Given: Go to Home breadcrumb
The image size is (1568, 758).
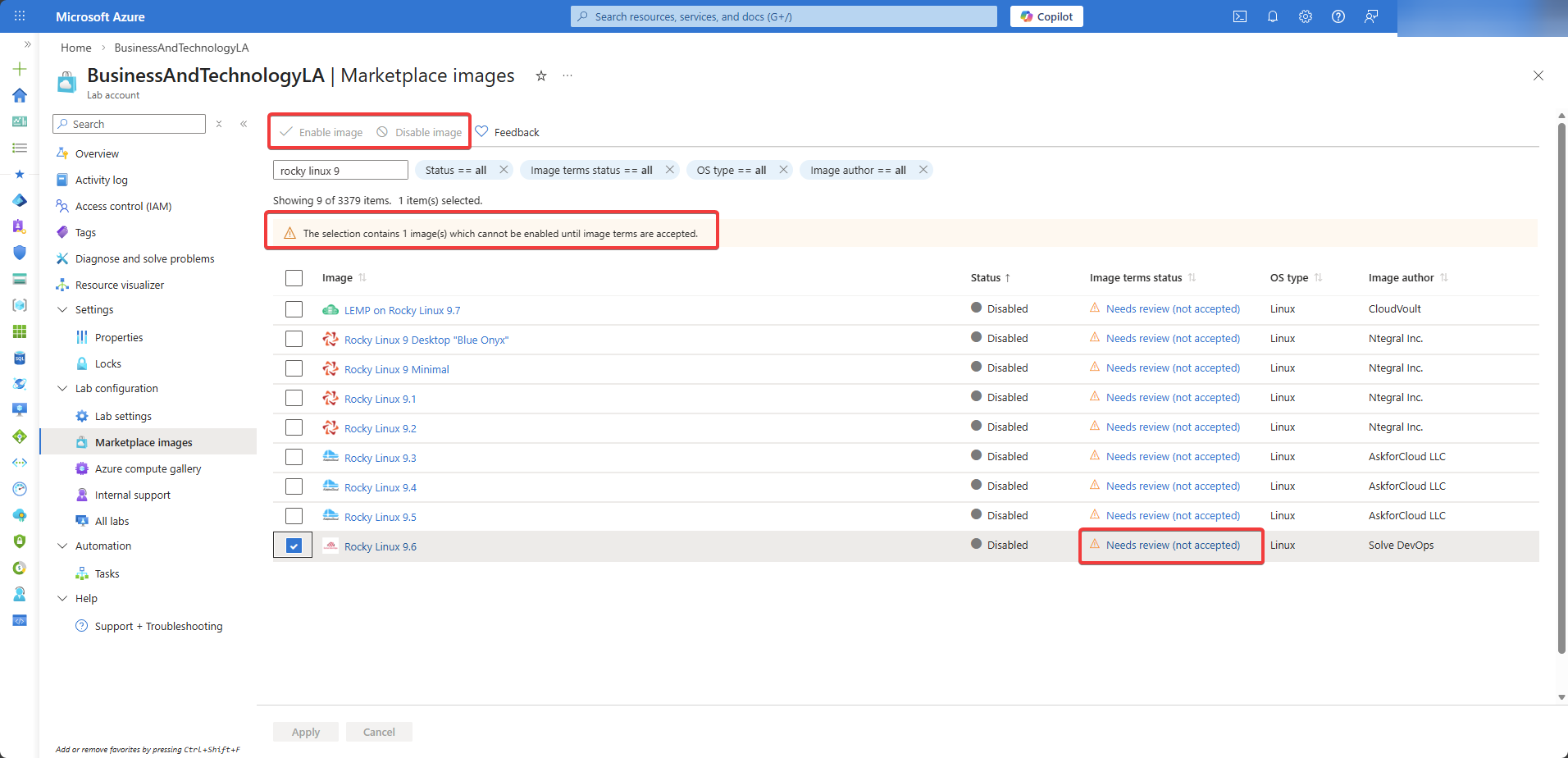Looking at the screenshot, I should pos(76,48).
